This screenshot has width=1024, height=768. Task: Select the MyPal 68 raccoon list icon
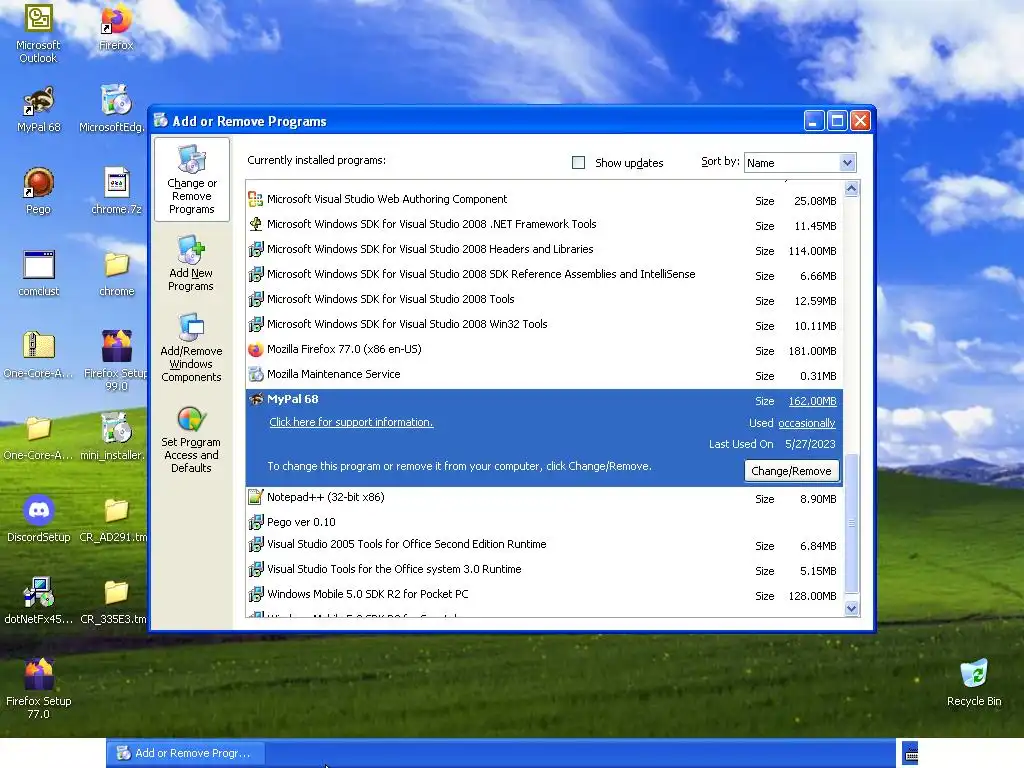(256, 399)
